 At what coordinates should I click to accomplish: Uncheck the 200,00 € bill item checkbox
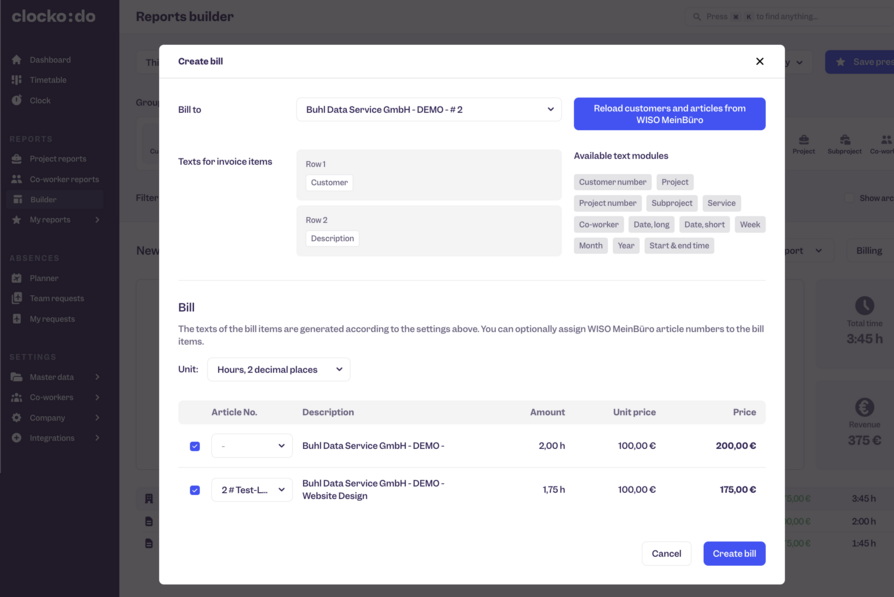[195, 446]
